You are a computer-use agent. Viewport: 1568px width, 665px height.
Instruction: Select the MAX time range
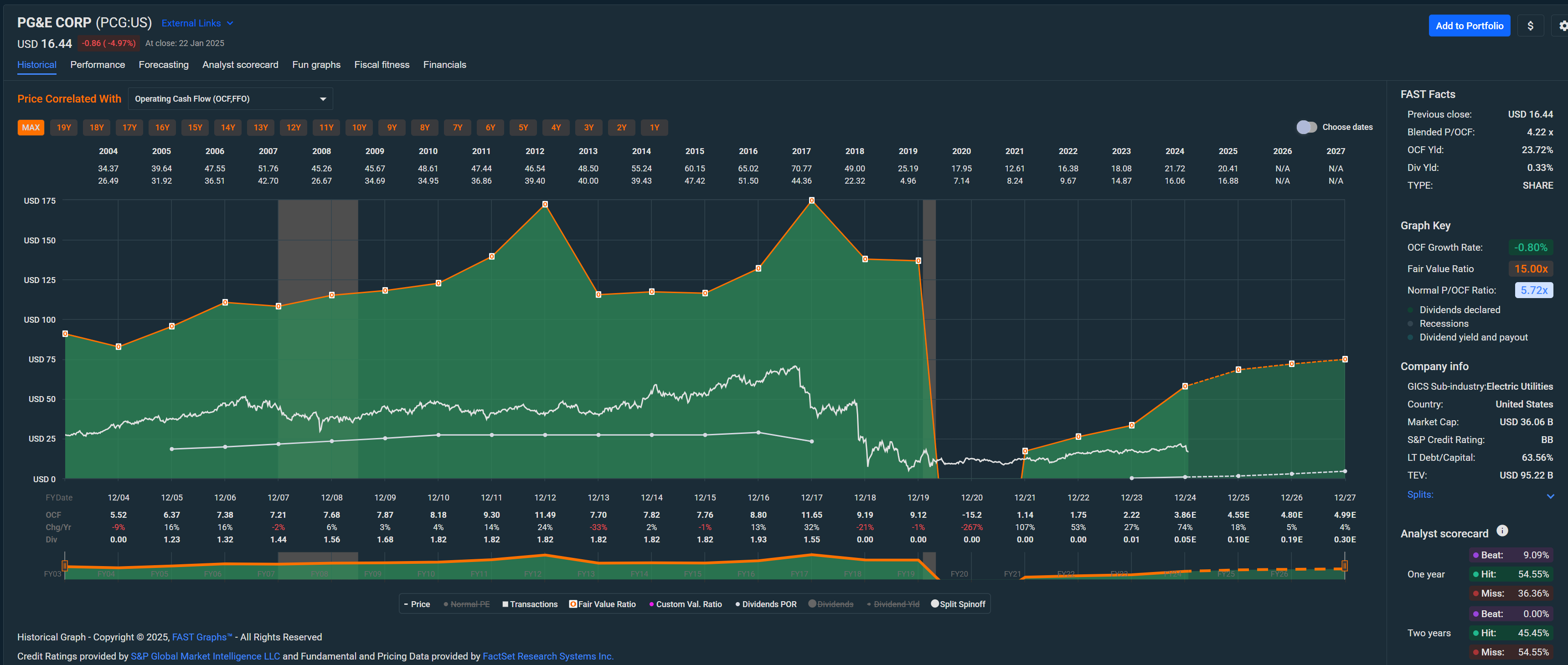[31, 127]
